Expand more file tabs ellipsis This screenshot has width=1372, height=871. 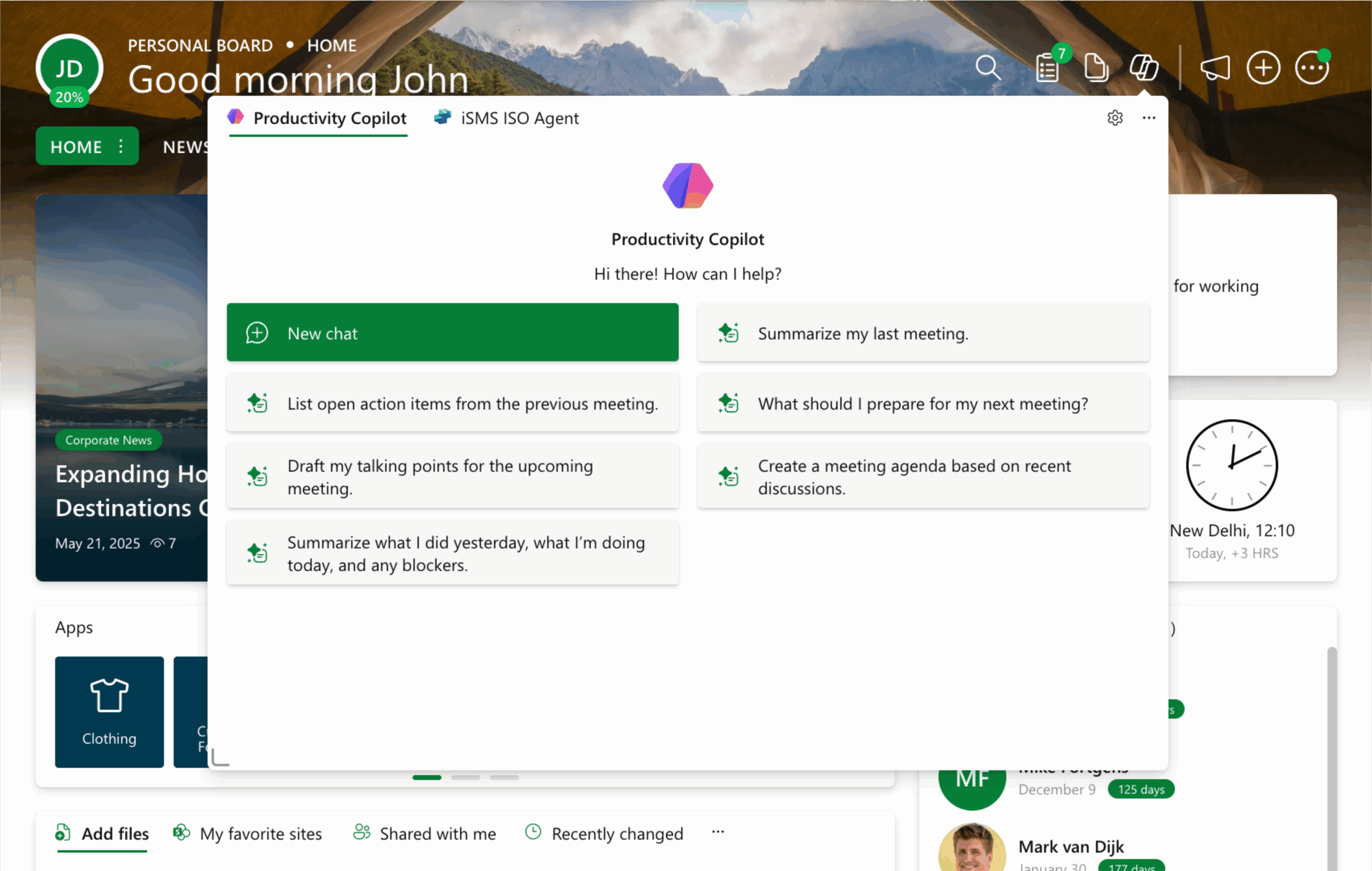tap(717, 832)
